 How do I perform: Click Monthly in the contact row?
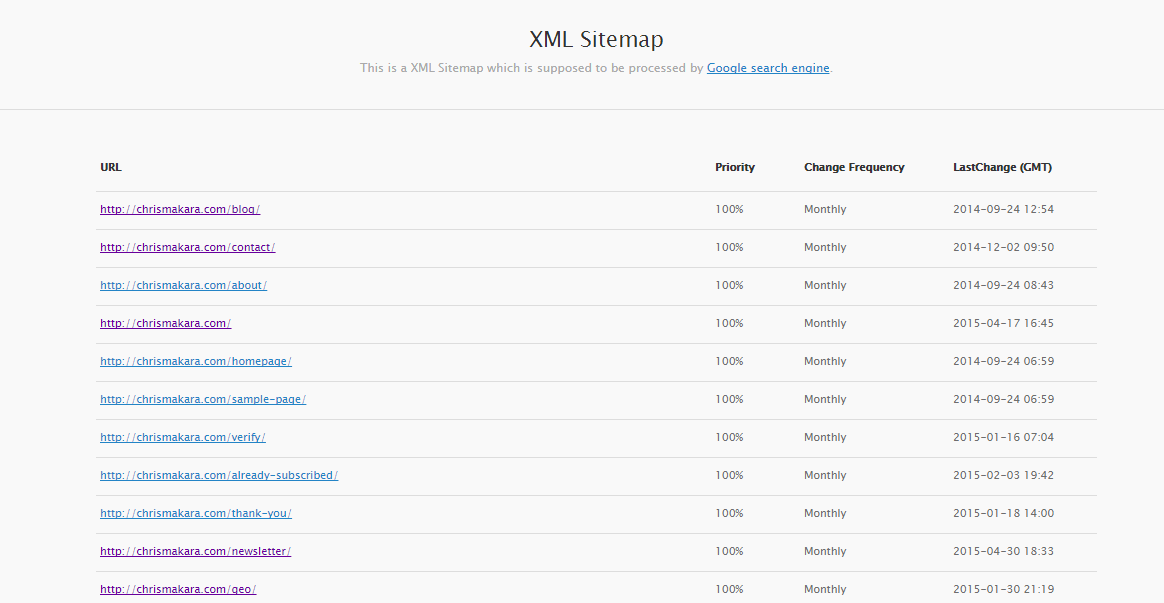[x=825, y=247]
